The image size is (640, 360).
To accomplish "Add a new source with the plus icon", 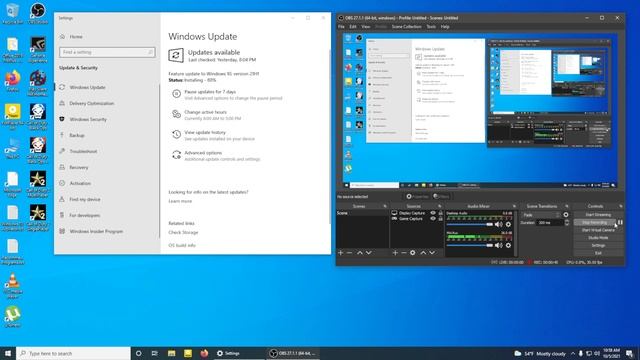I will pyautogui.click(x=395, y=253).
